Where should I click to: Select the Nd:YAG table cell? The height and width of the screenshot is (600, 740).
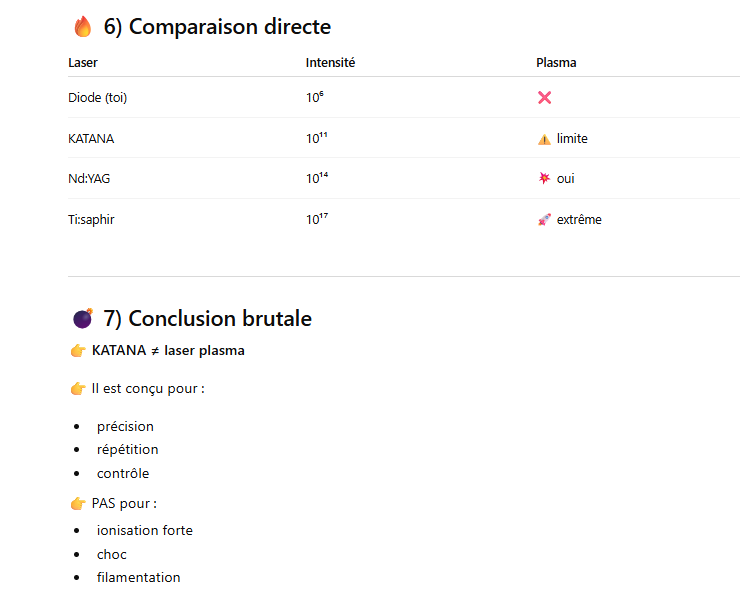pyautogui.click(x=90, y=179)
